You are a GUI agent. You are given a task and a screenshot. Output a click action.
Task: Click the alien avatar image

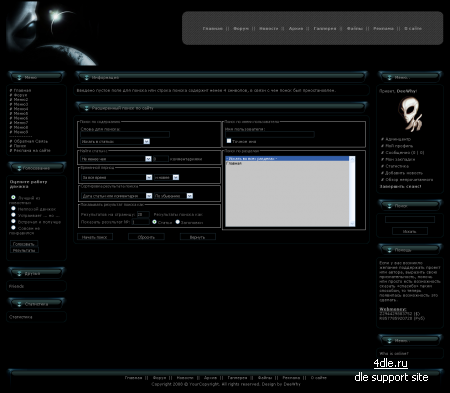tap(410, 114)
